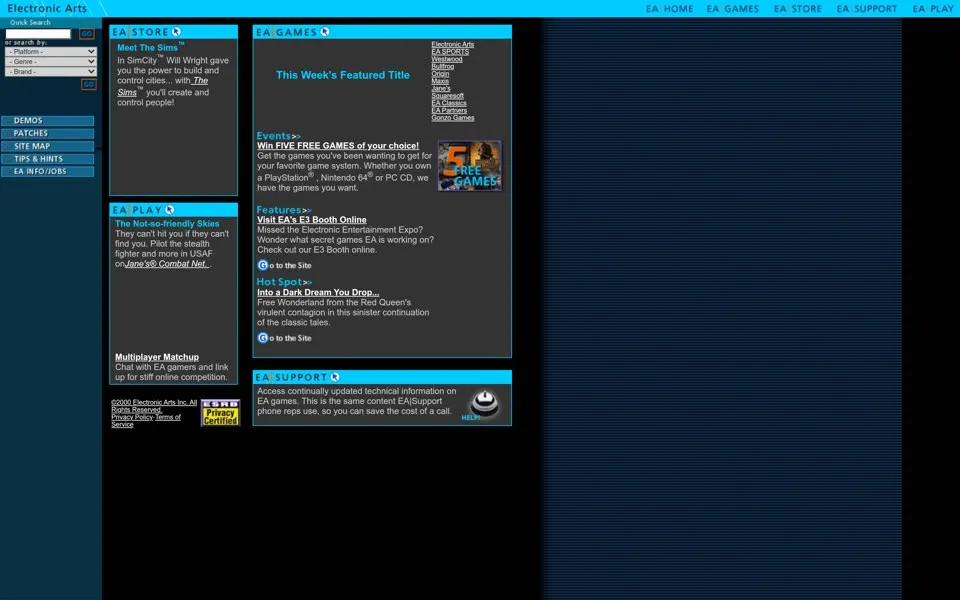Click into the Quick Search text field
Screen dimensions: 960x600
point(38,34)
